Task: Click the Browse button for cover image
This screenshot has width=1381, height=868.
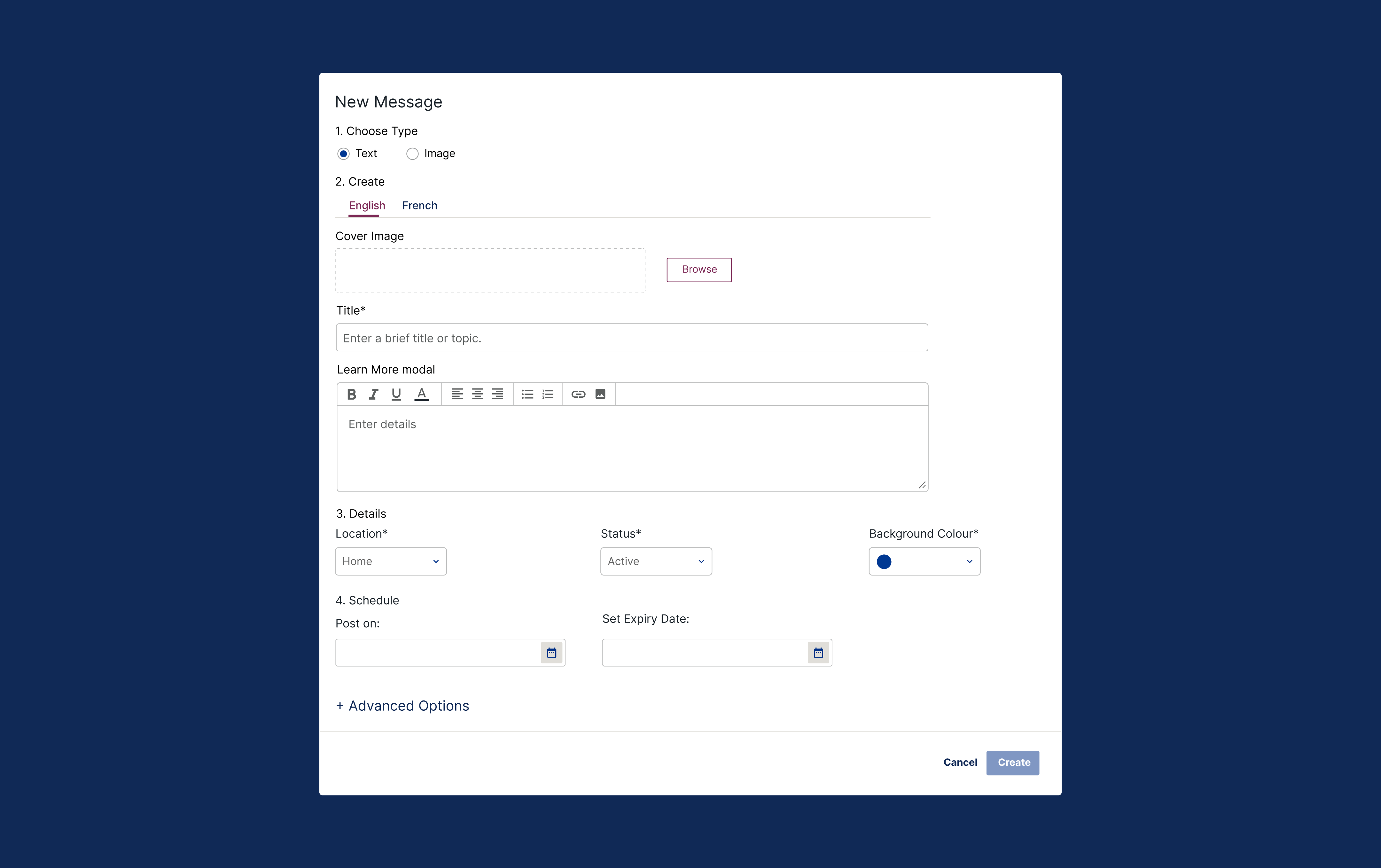Action: pyautogui.click(x=699, y=270)
